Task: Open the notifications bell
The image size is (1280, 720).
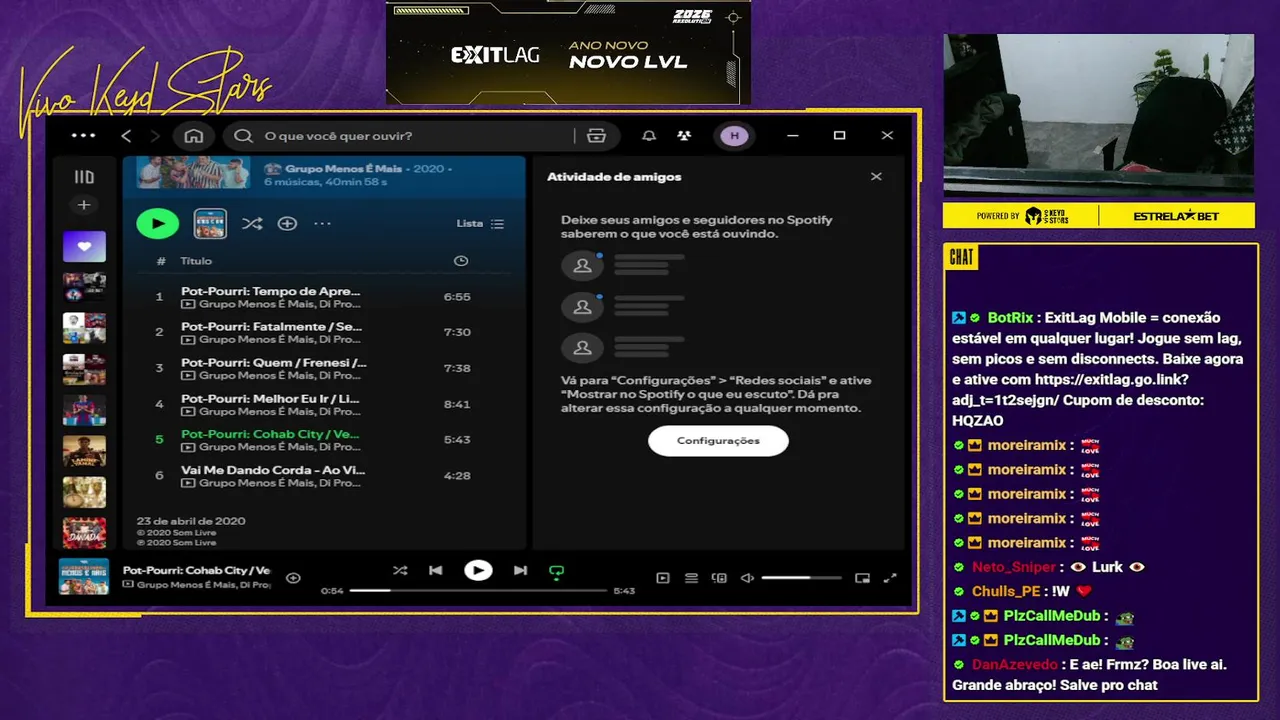Action: 649,136
